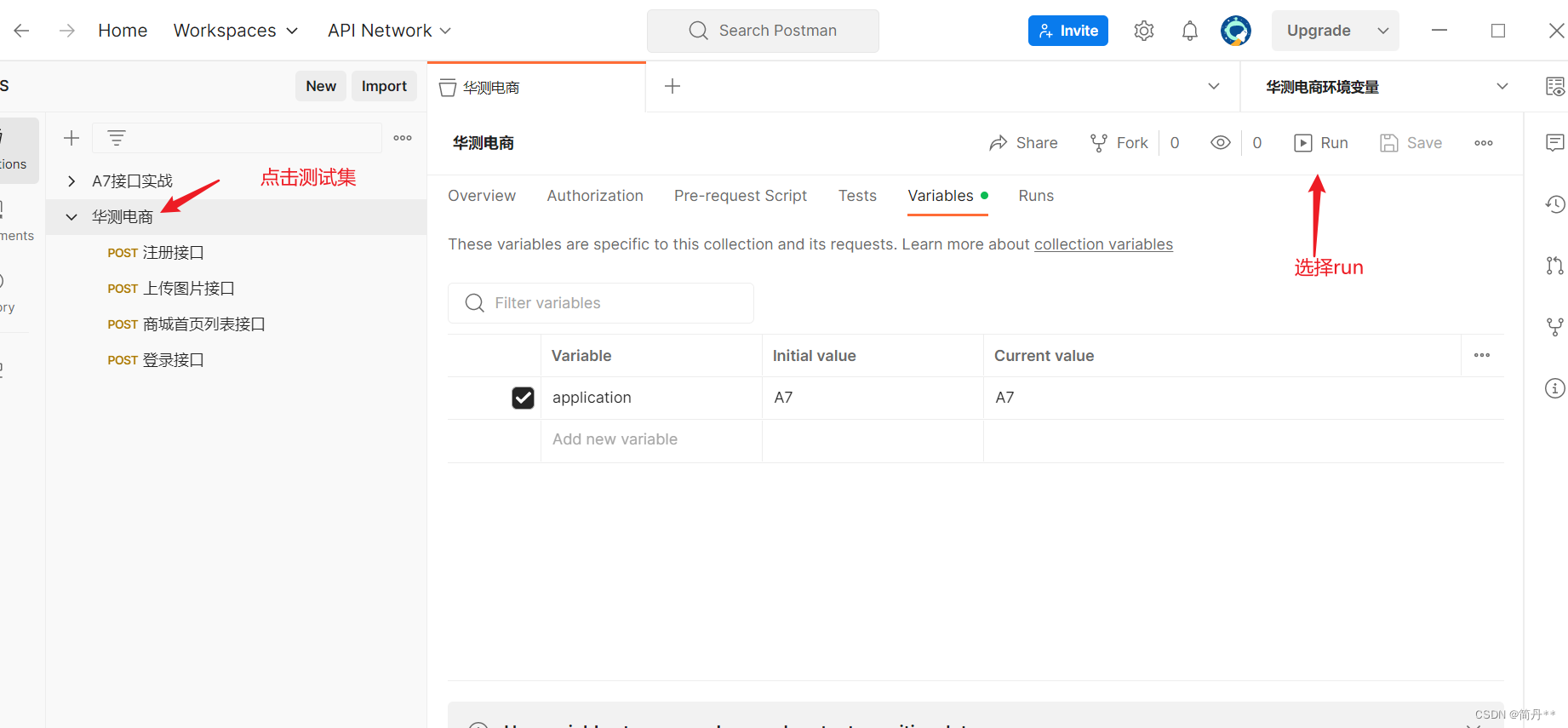Viewport: 1568px width, 728px height.
Task: Go forward with the right arrow
Action: 66,31
